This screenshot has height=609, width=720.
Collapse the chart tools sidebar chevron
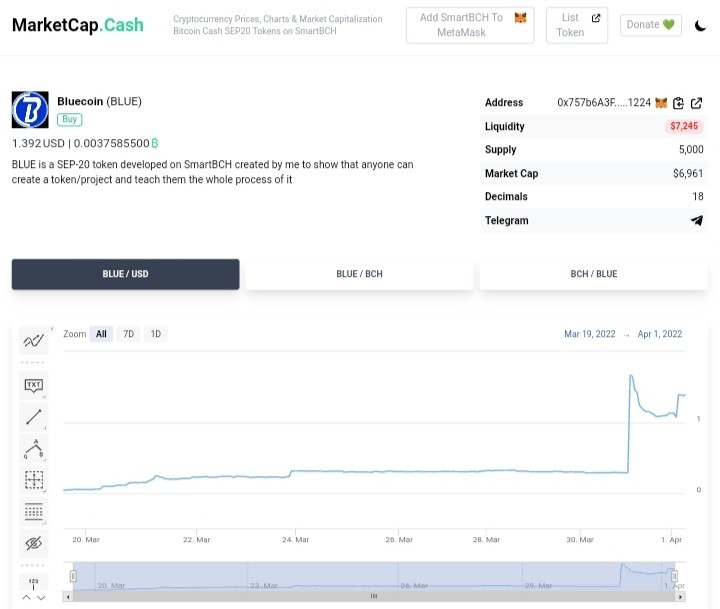[x=52, y=329]
